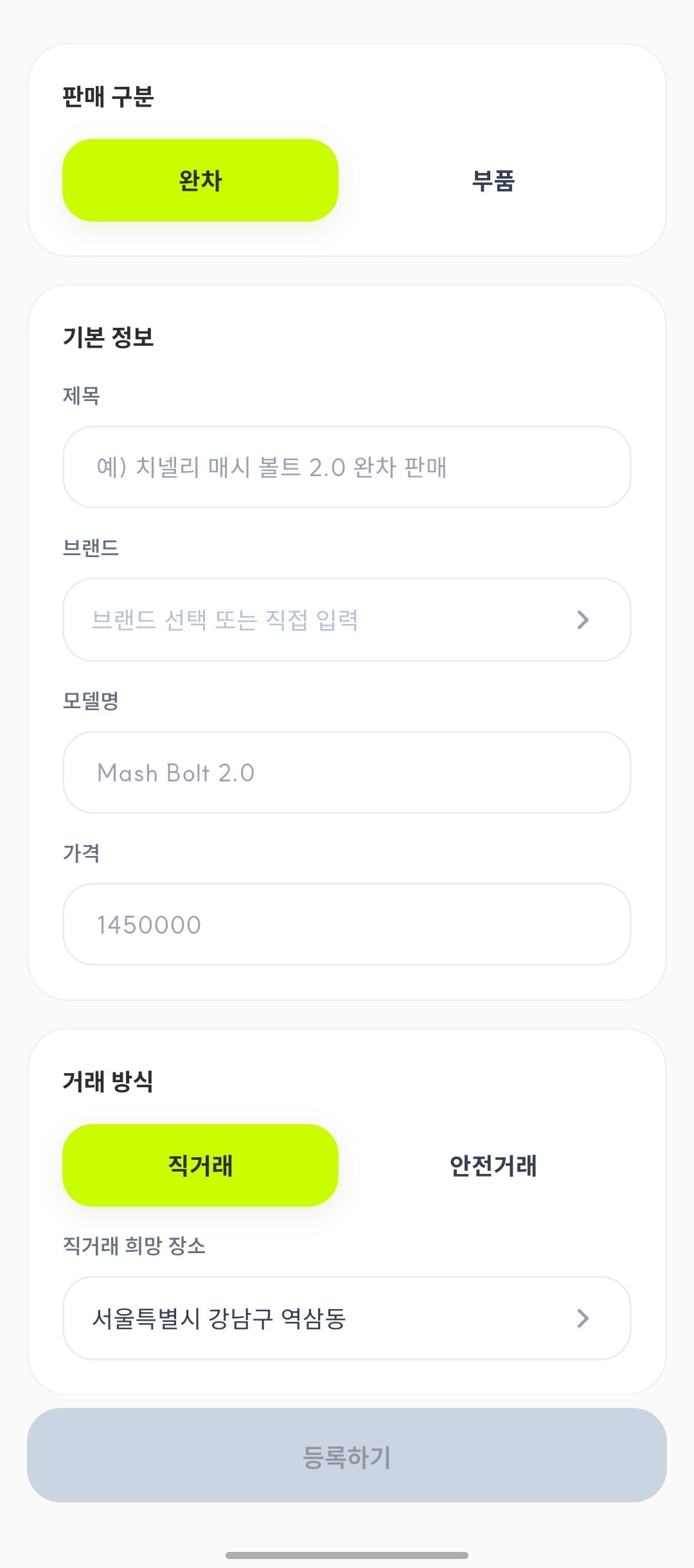
Task: Tap the 모델명 field label
Action: point(91,700)
